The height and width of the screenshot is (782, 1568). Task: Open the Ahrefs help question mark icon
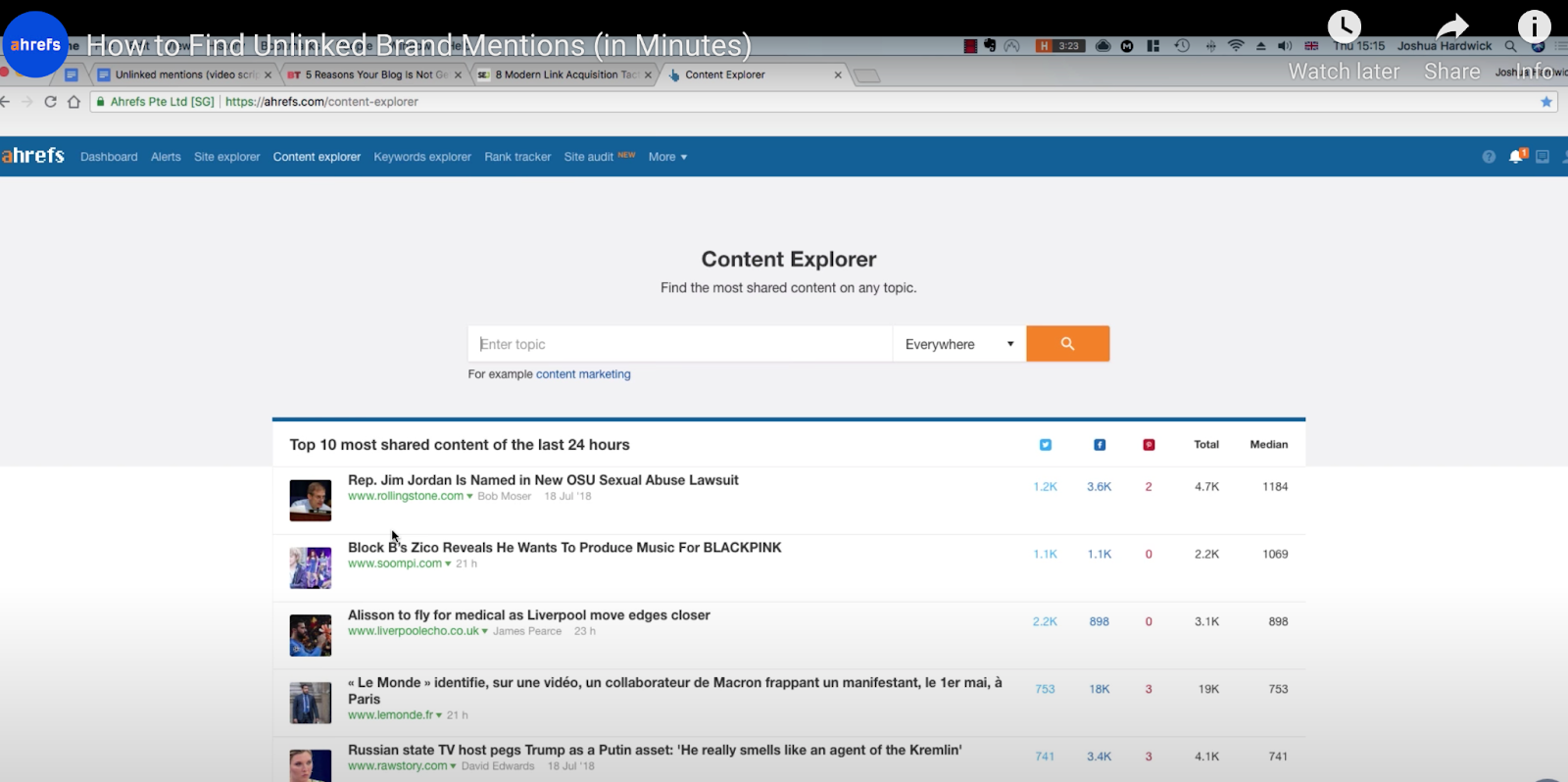[1489, 157]
